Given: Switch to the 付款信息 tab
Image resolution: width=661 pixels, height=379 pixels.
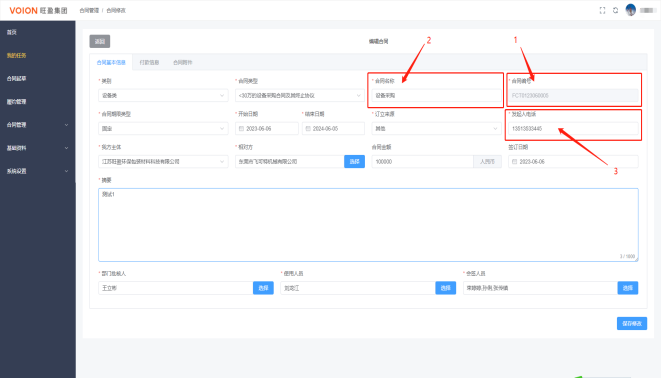Looking at the screenshot, I should point(149,62).
